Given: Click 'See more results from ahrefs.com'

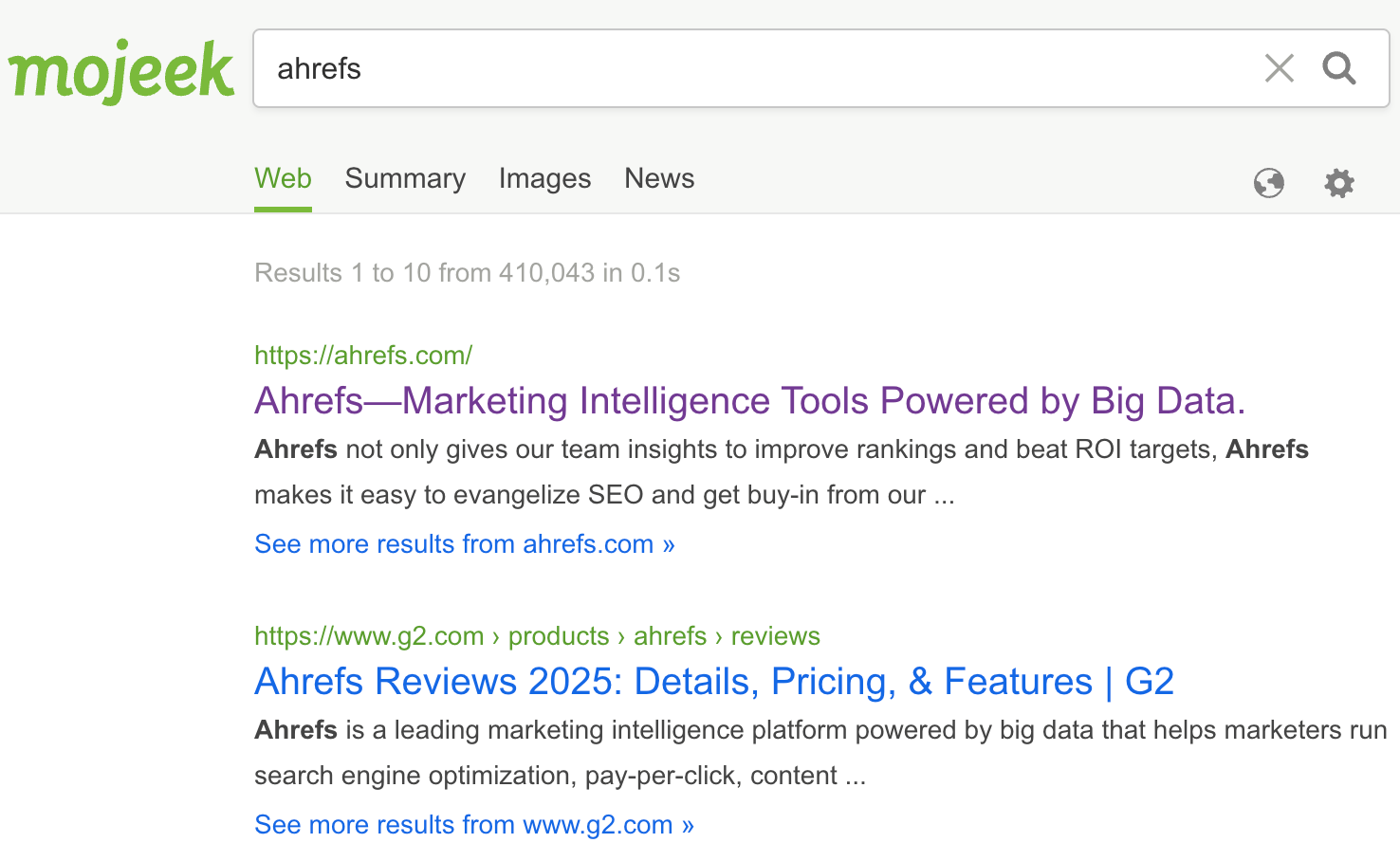Looking at the screenshot, I should point(464,544).
